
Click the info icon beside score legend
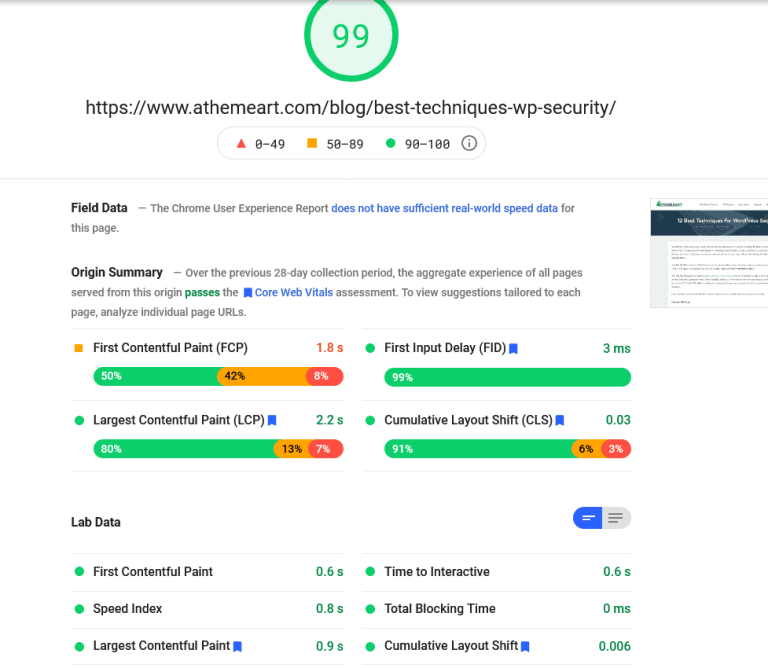(x=468, y=144)
